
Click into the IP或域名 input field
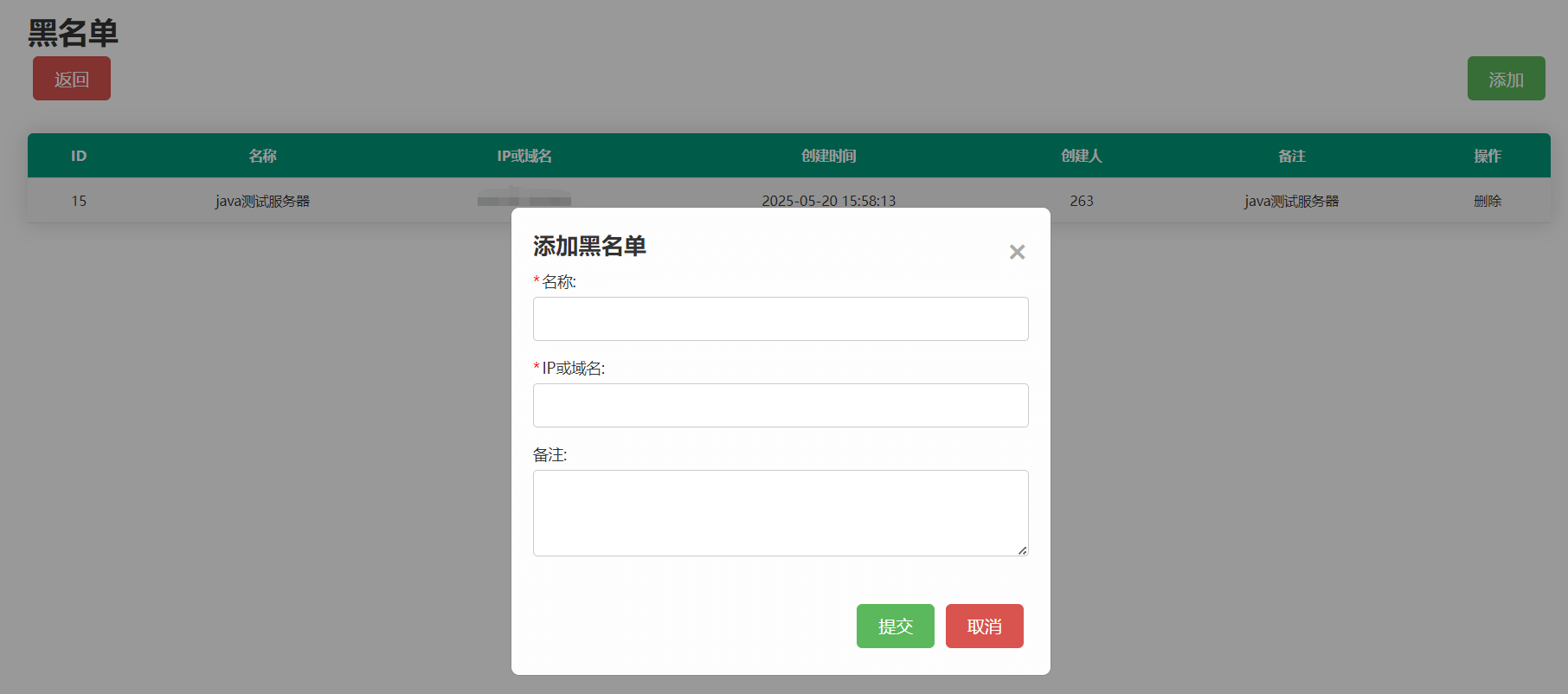tap(780, 405)
